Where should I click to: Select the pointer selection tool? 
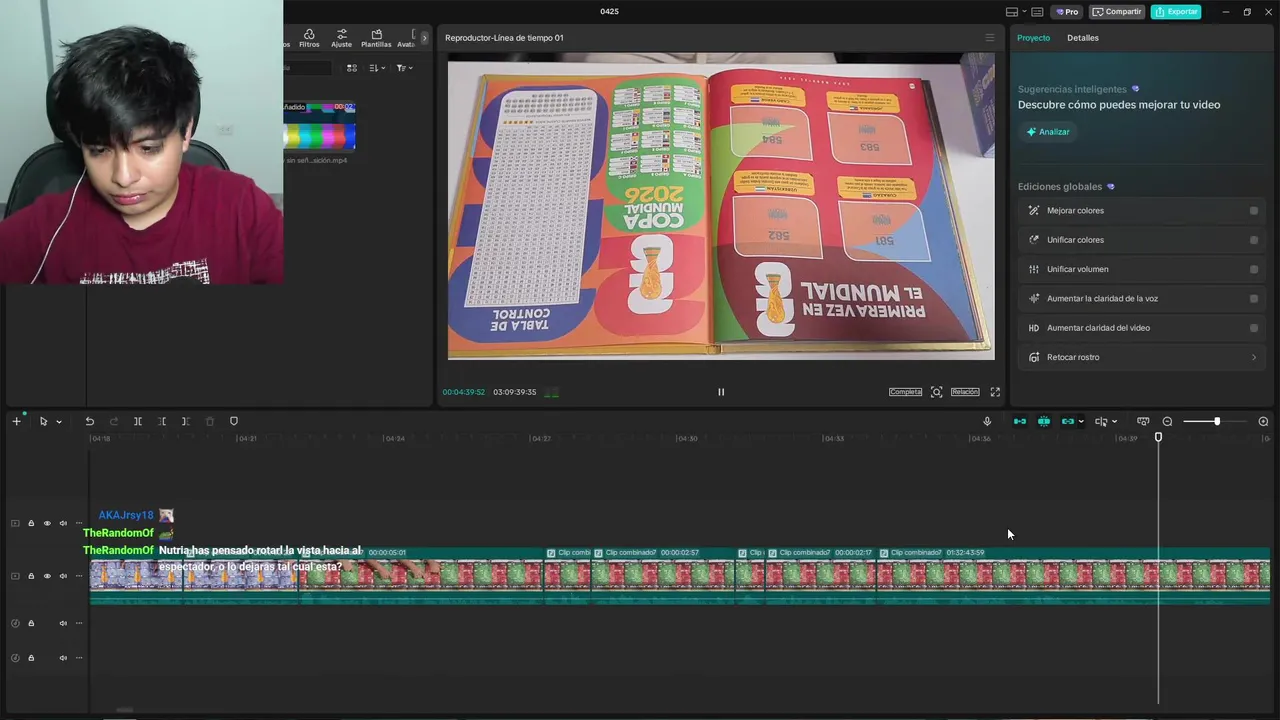tap(43, 421)
